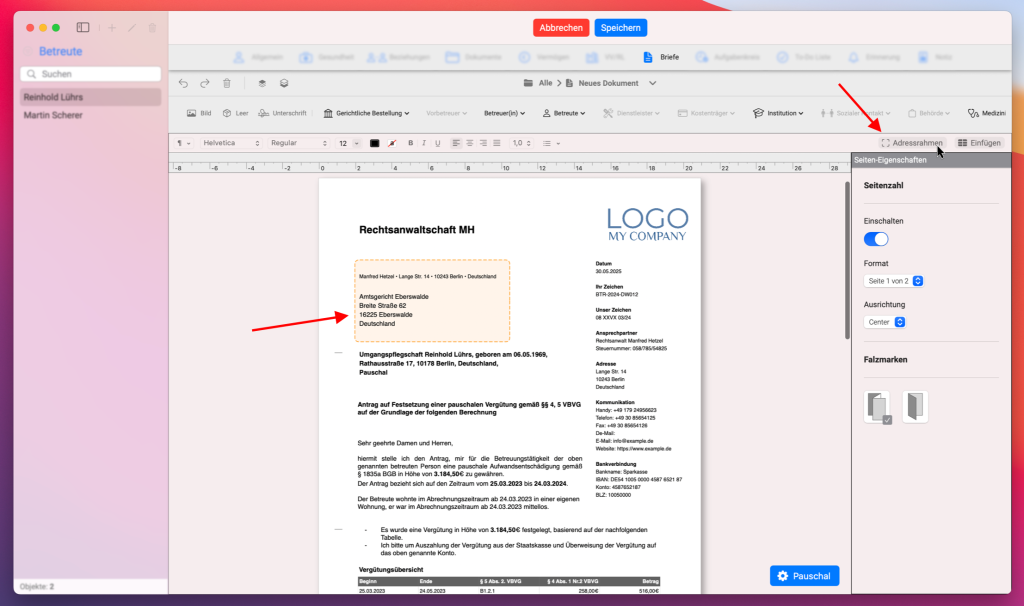Viewport: 1024px width, 606px height.
Task: Switch to the Allgemein tab
Action: click(258, 57)
